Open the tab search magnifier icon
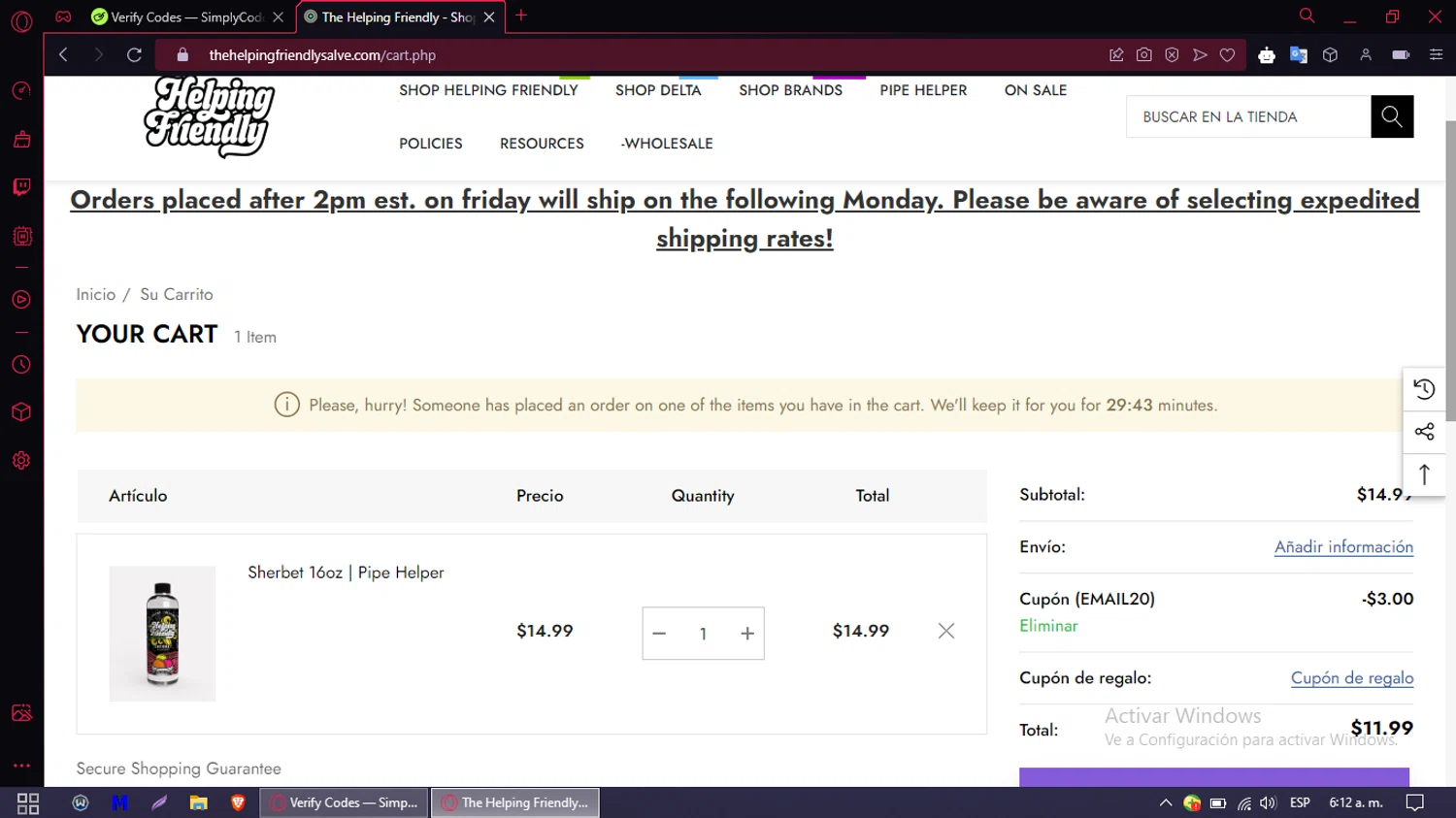Viewport: 1456px width, 818px height. coord(1307,16)
